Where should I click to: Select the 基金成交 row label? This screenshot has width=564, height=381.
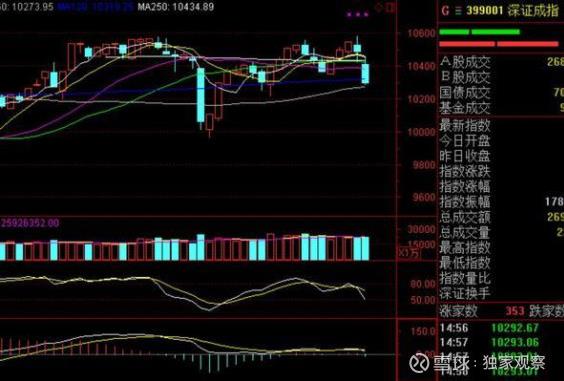pos(465,108)
